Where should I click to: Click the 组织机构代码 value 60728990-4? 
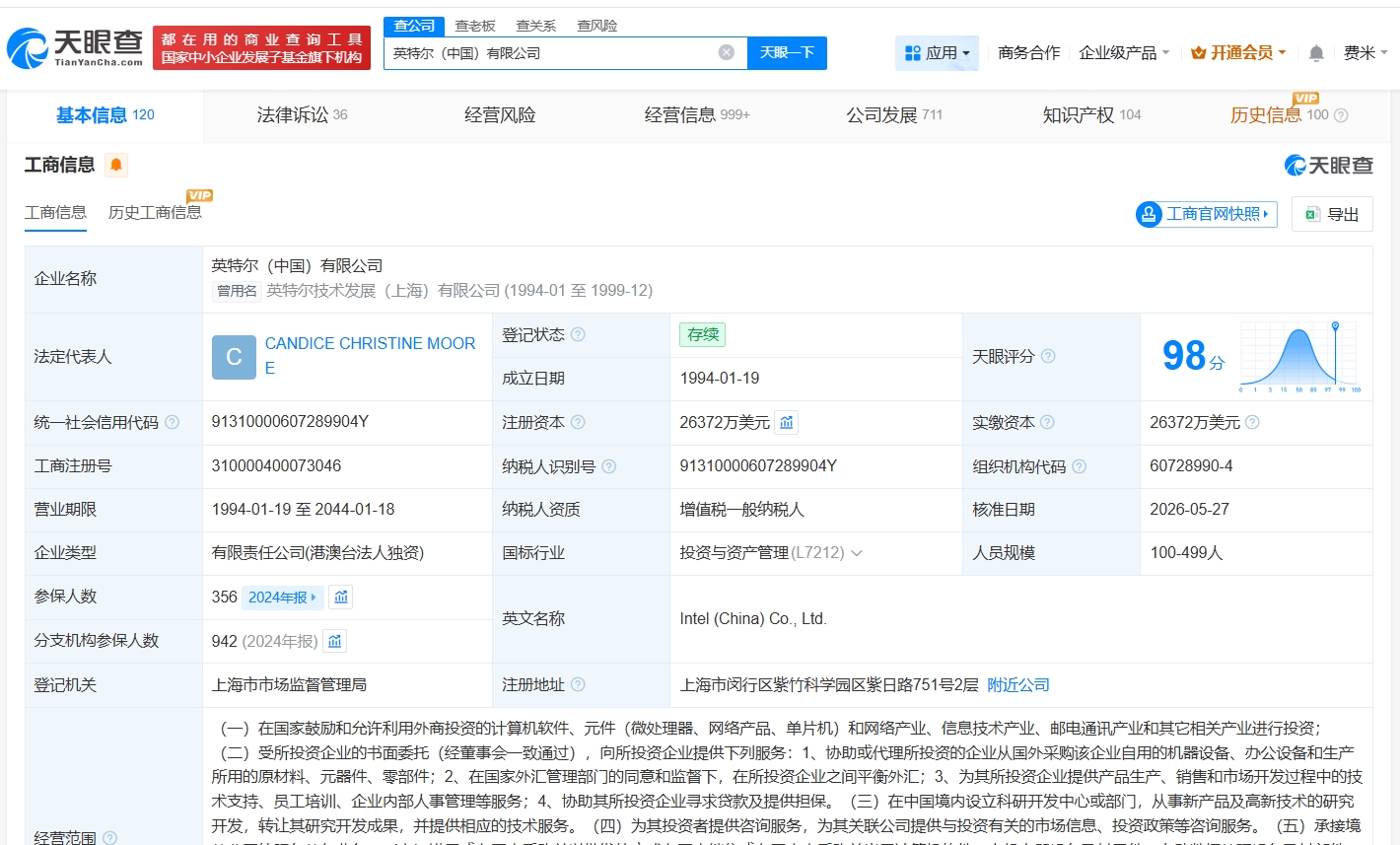point(1191,466)
